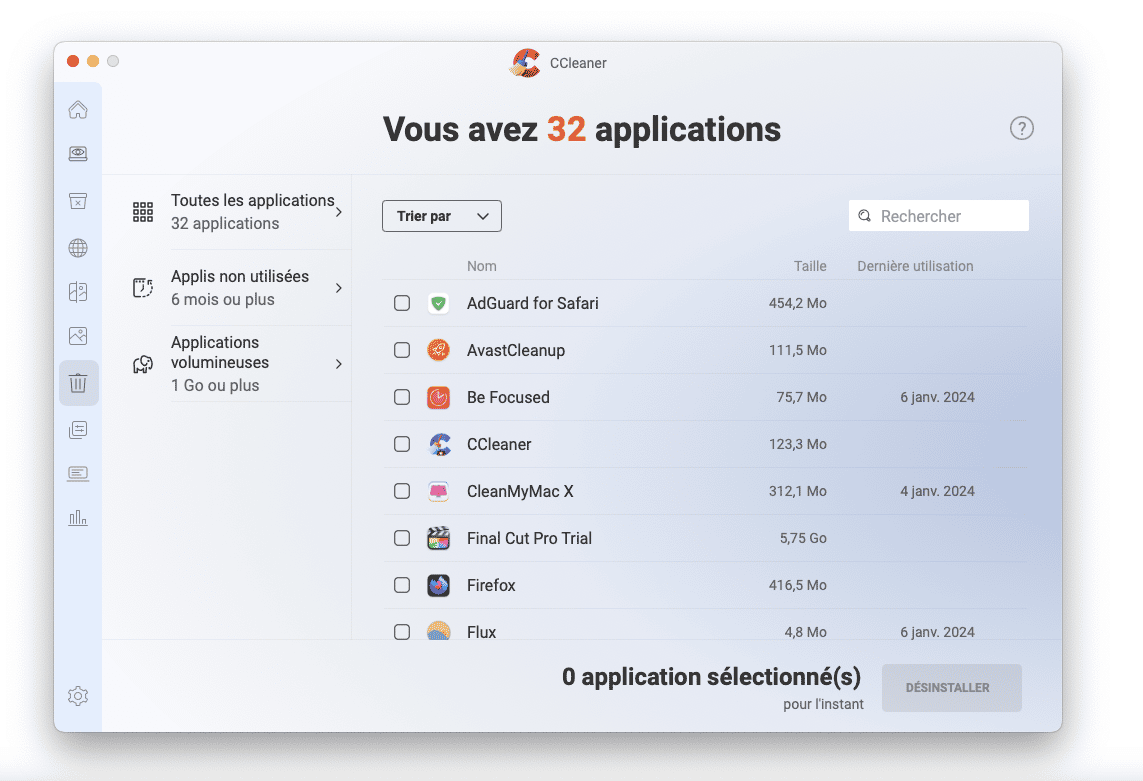This screenshot has height=781, width=1143.
Task: Select Toutes les applications category
Action: [238, 212]
